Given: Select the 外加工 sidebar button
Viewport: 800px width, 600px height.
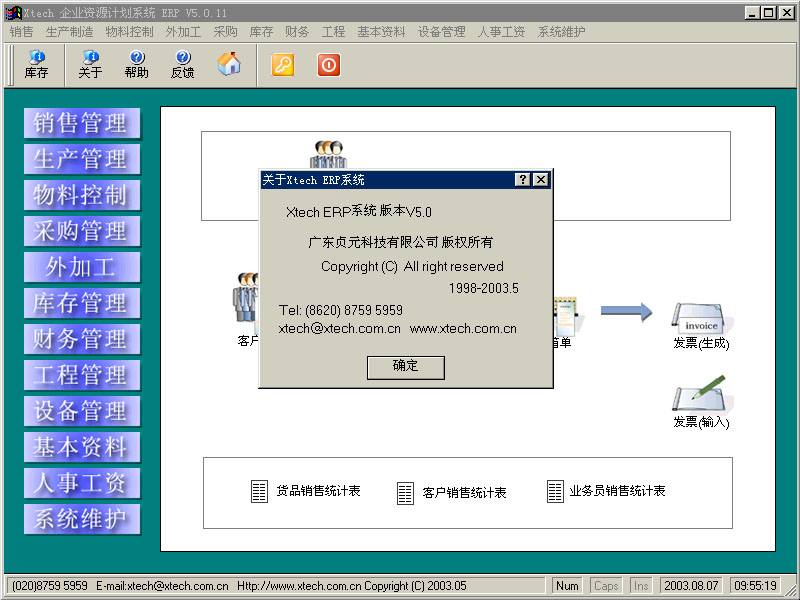Looking at the screenshot, I should (82, 267).
